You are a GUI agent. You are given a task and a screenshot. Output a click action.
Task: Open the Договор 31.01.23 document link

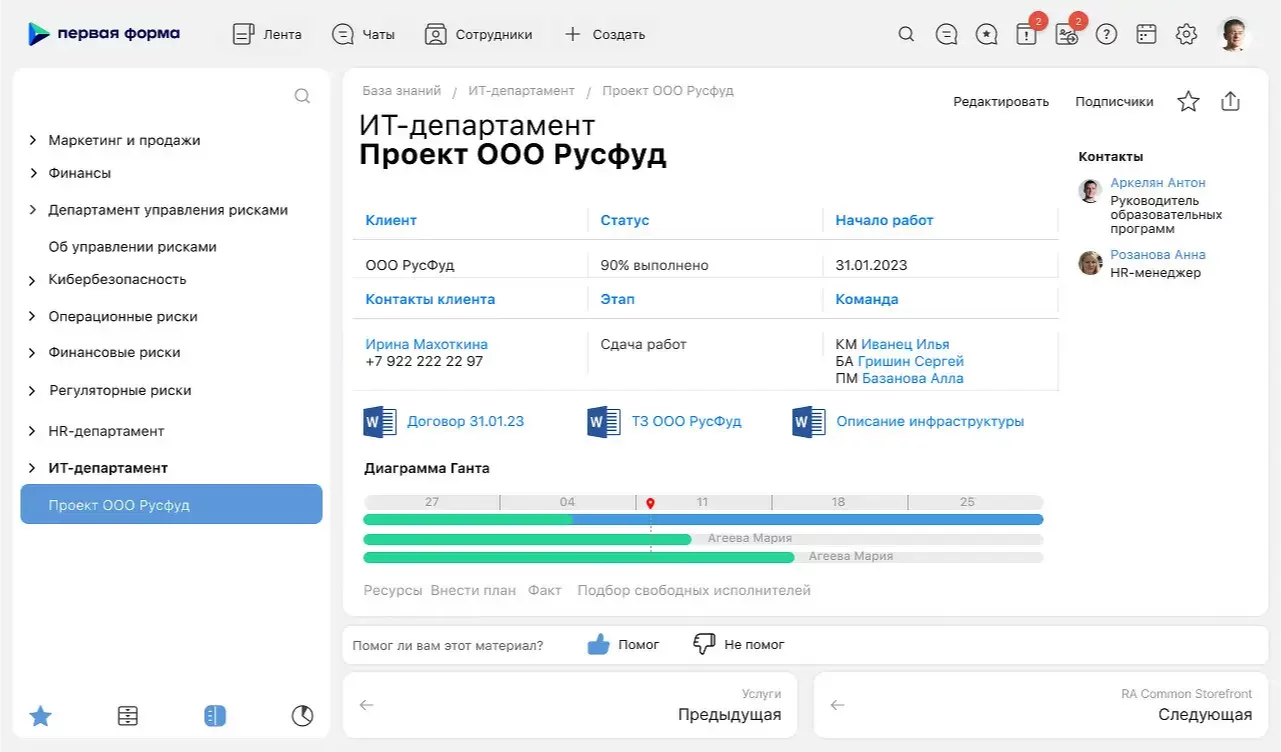pyautogui.click(x=465, y=422)
